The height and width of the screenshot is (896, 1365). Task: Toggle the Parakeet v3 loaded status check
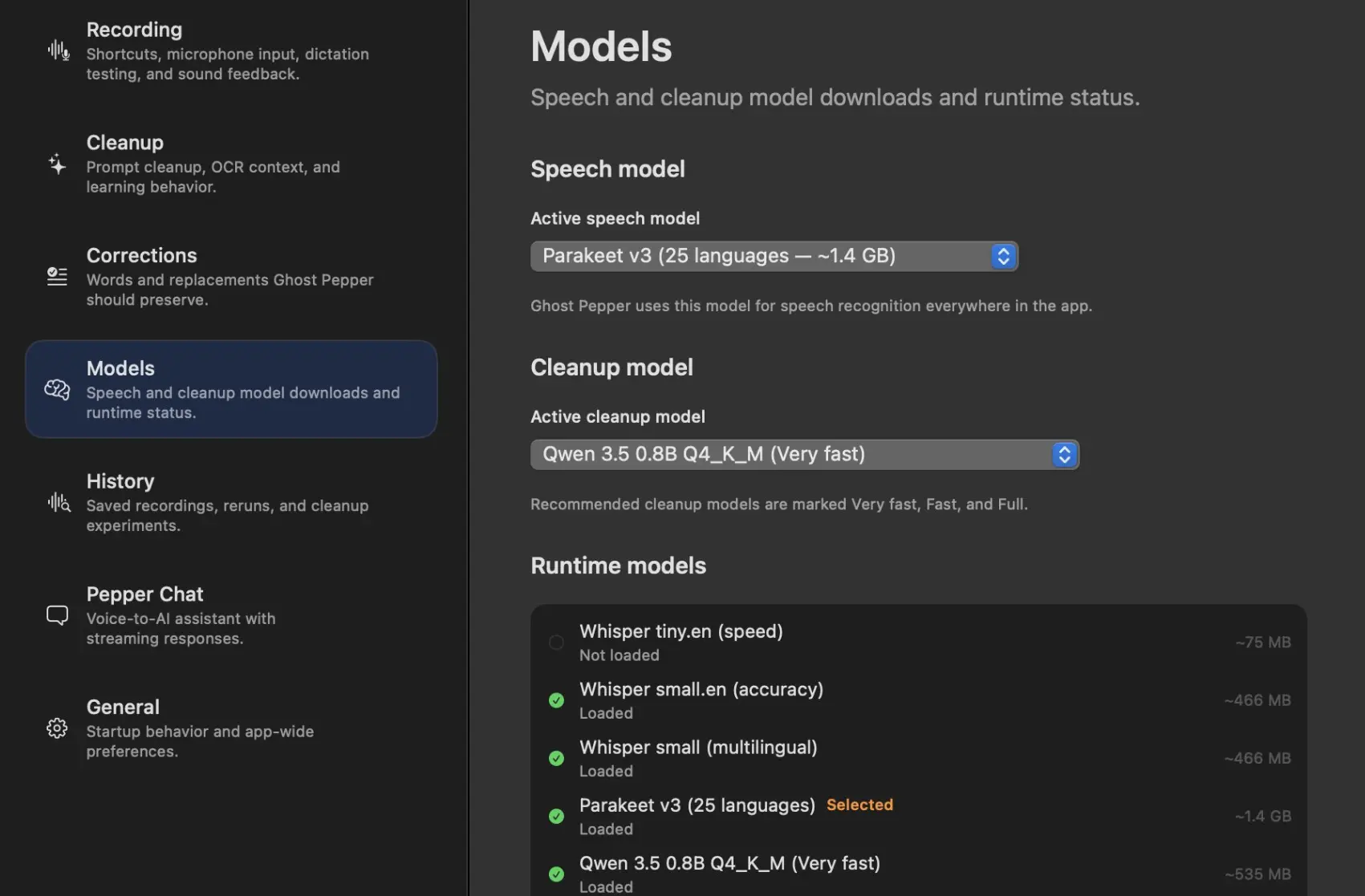(x=556, y=816)
